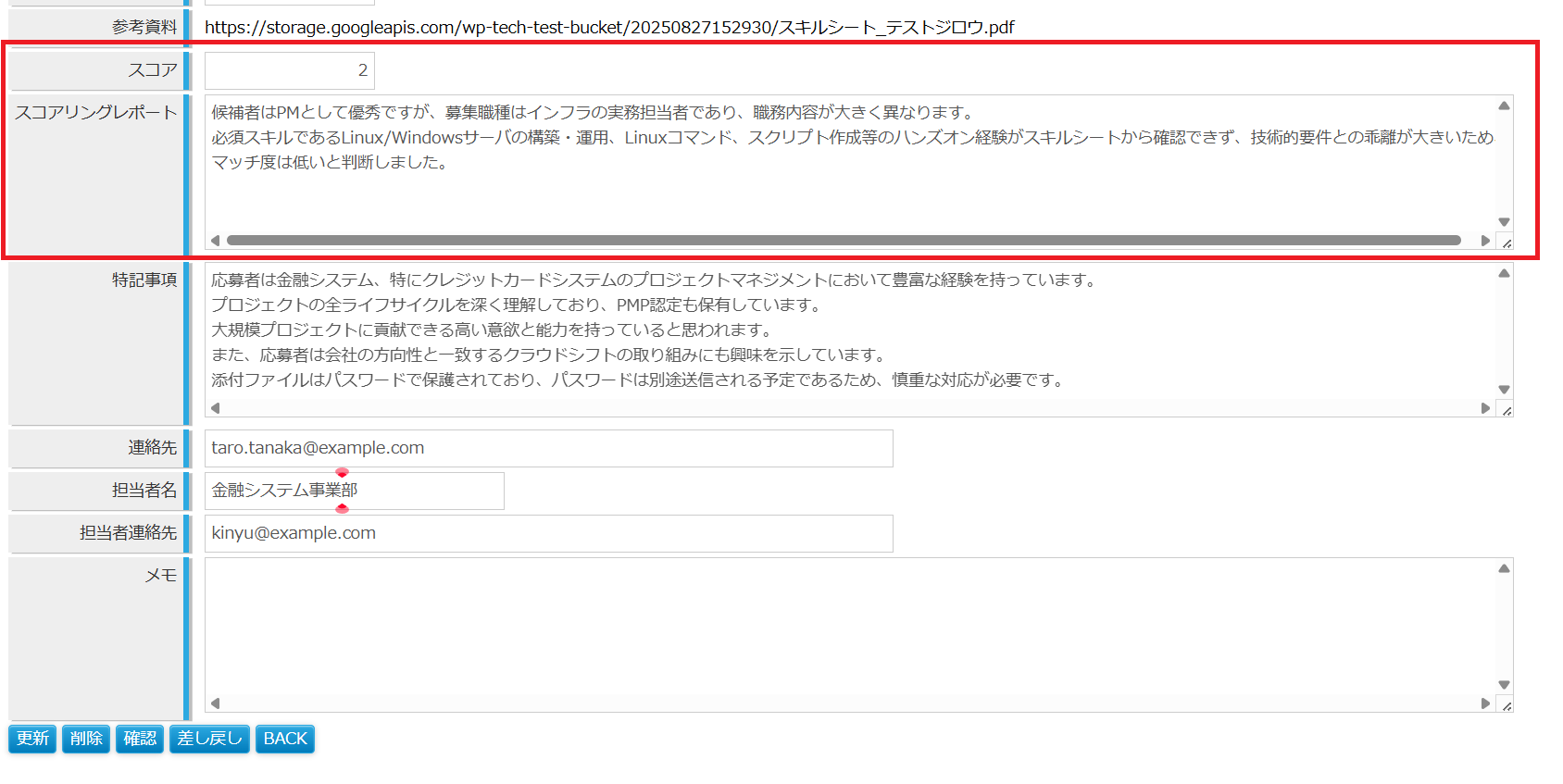Click the resize handle of メモ box
The image size is (1563, 784).
[1507, 706]
